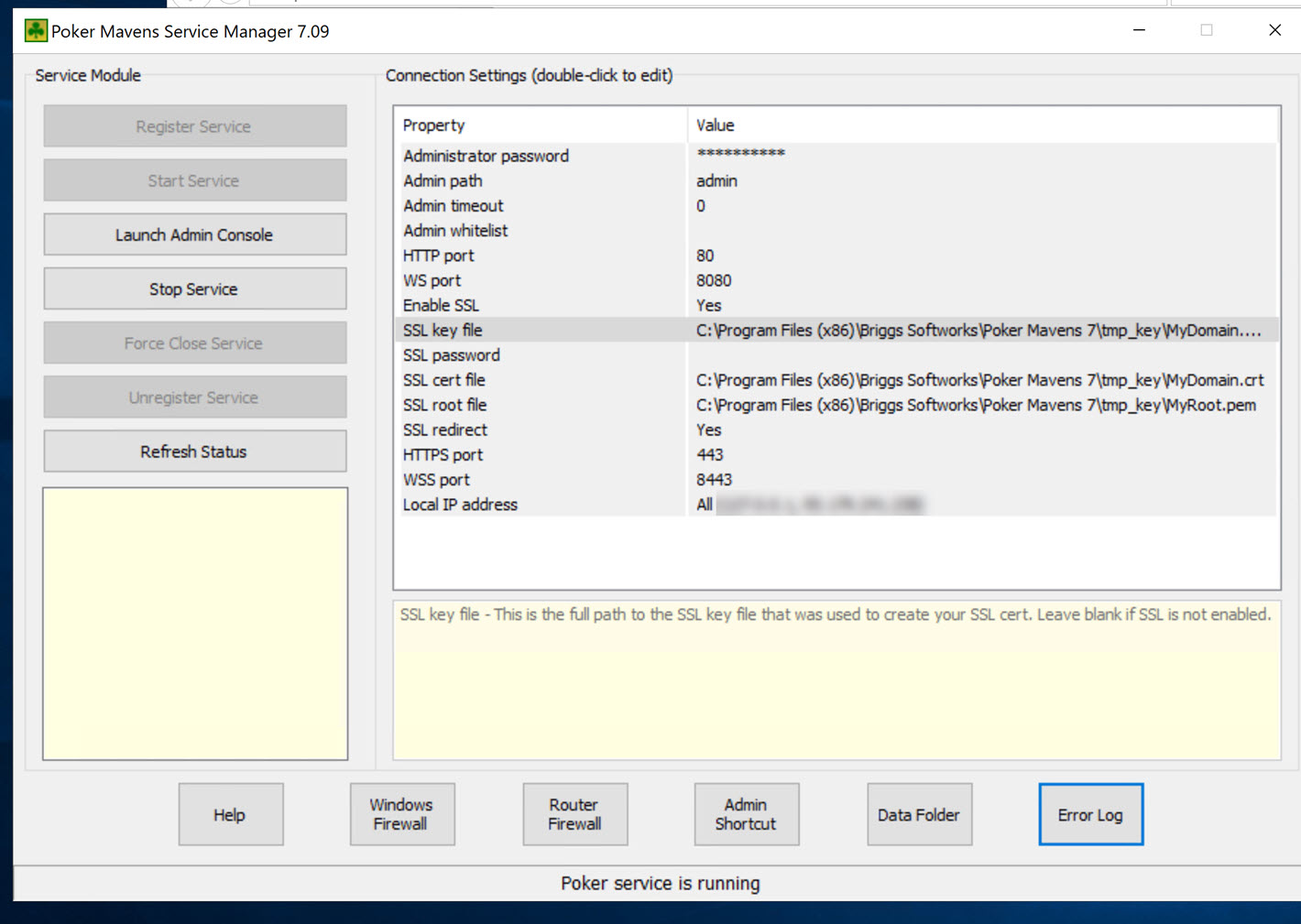Launch the Admin Console
This screenshot has width=1301, height=924.
(194, 235)
